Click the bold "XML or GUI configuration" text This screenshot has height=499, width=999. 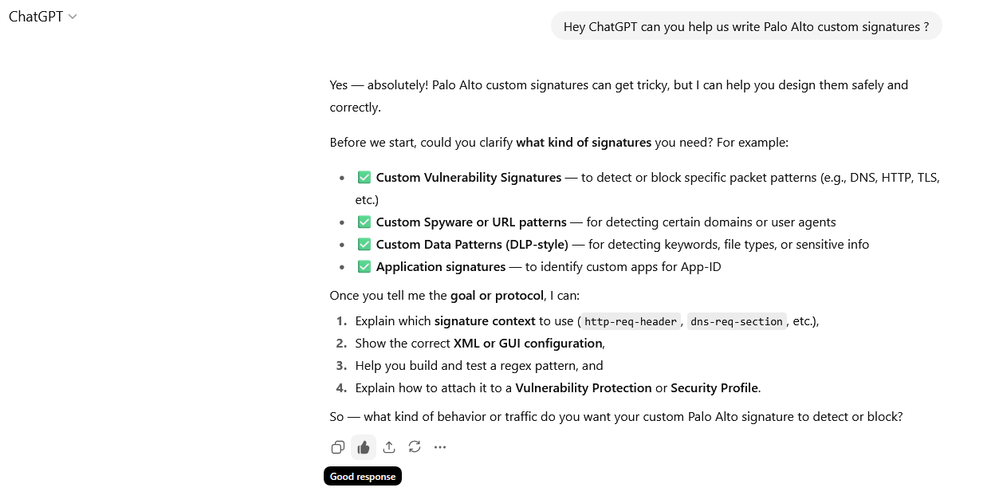(x=528, y=343)
